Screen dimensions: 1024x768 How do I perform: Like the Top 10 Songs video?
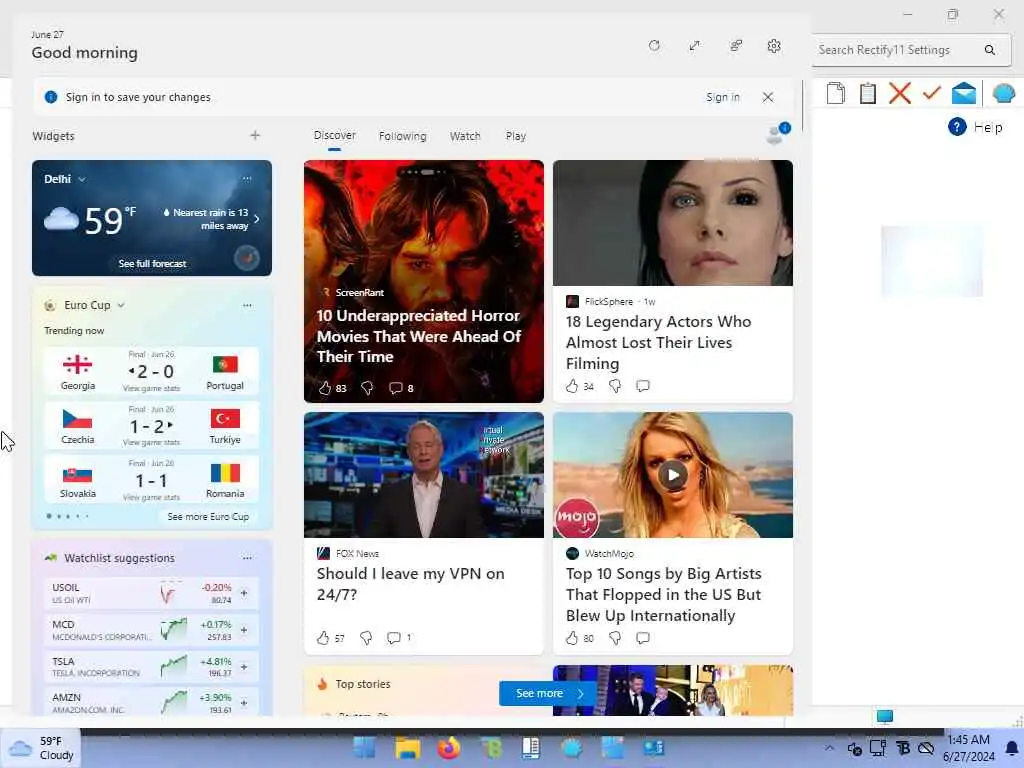point(572,637)
